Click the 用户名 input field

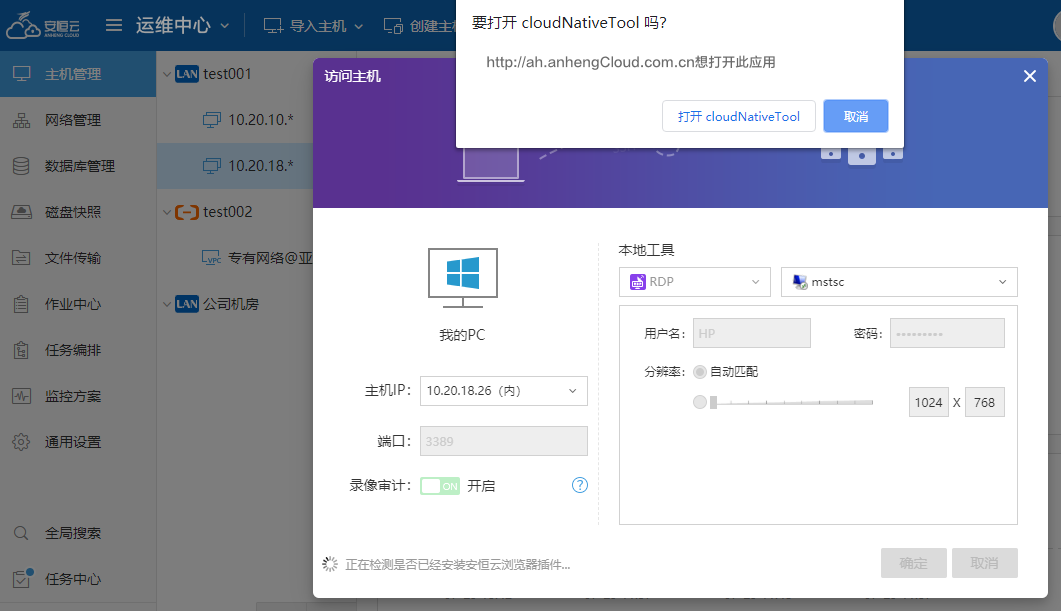coord(751,333)
